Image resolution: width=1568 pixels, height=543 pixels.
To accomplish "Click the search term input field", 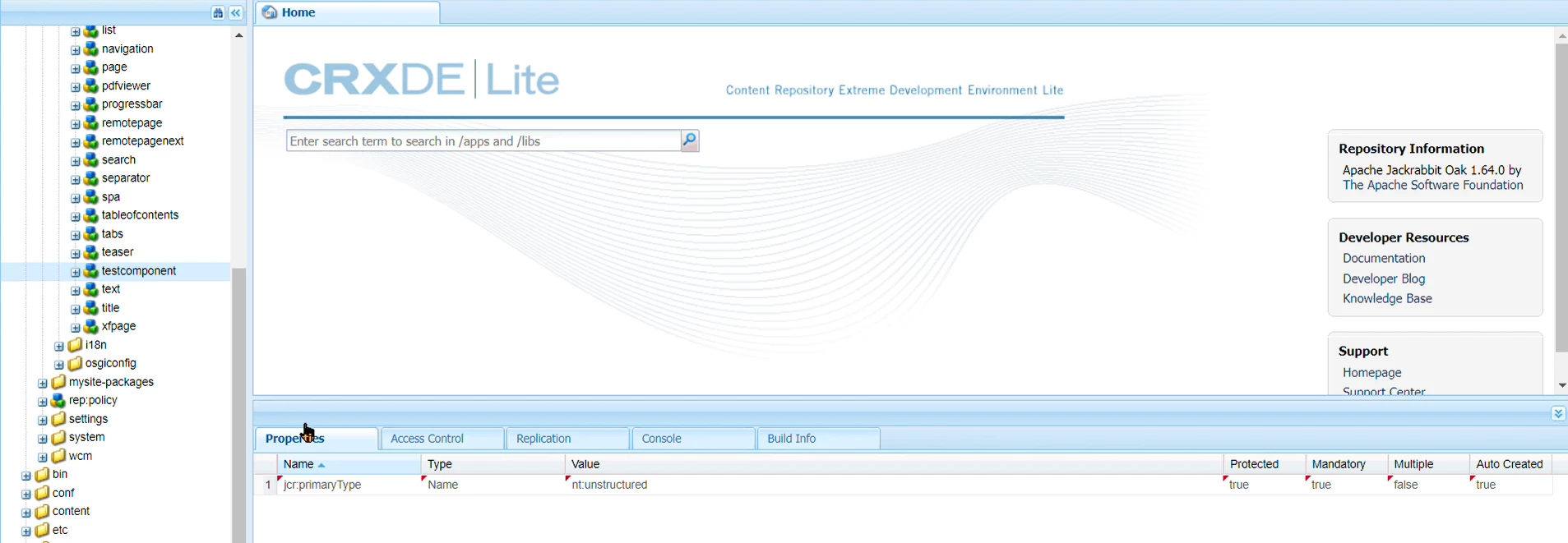I will pyautogui.click(x=483, y=141).
